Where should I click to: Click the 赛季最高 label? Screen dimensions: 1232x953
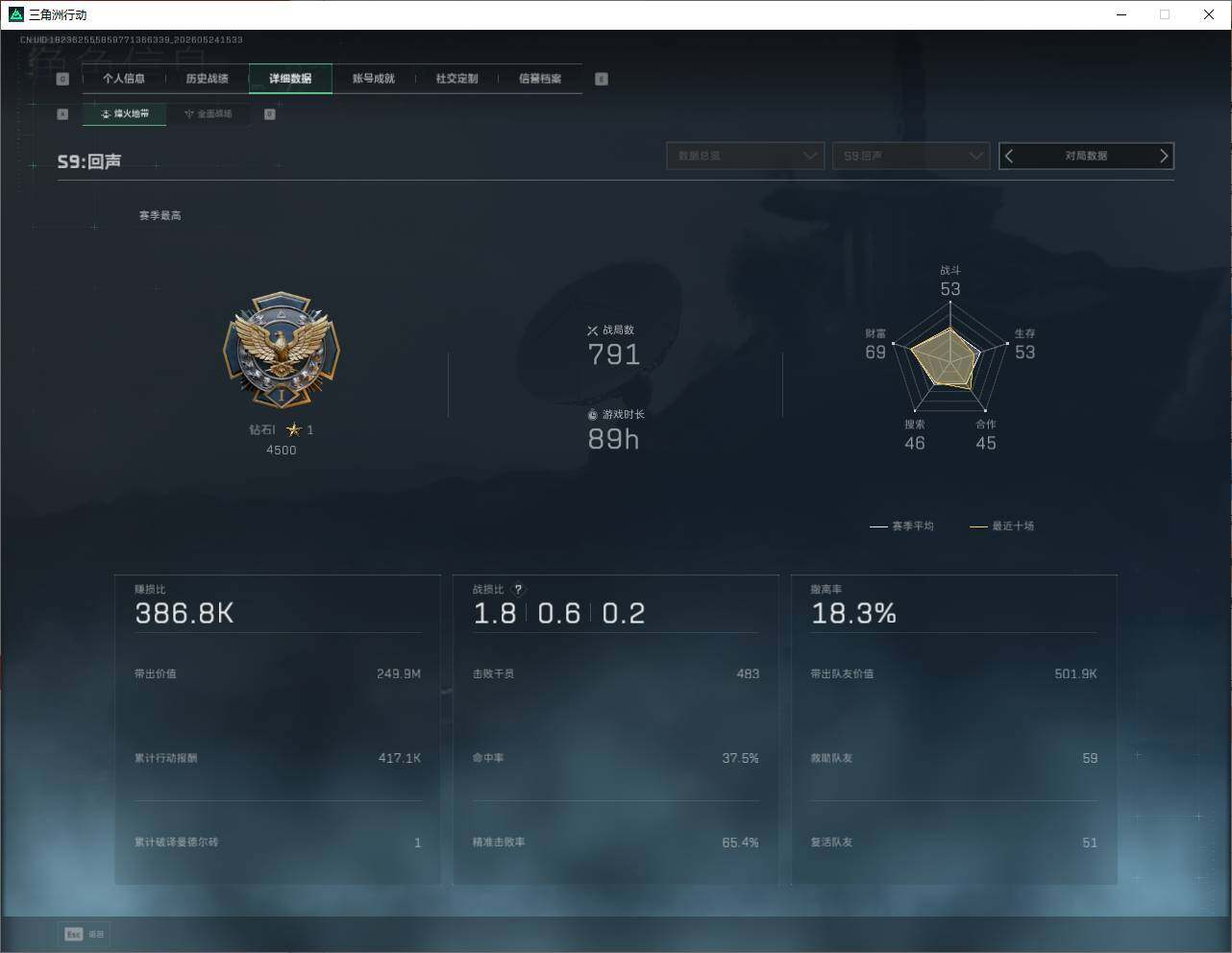pos(160,215)
